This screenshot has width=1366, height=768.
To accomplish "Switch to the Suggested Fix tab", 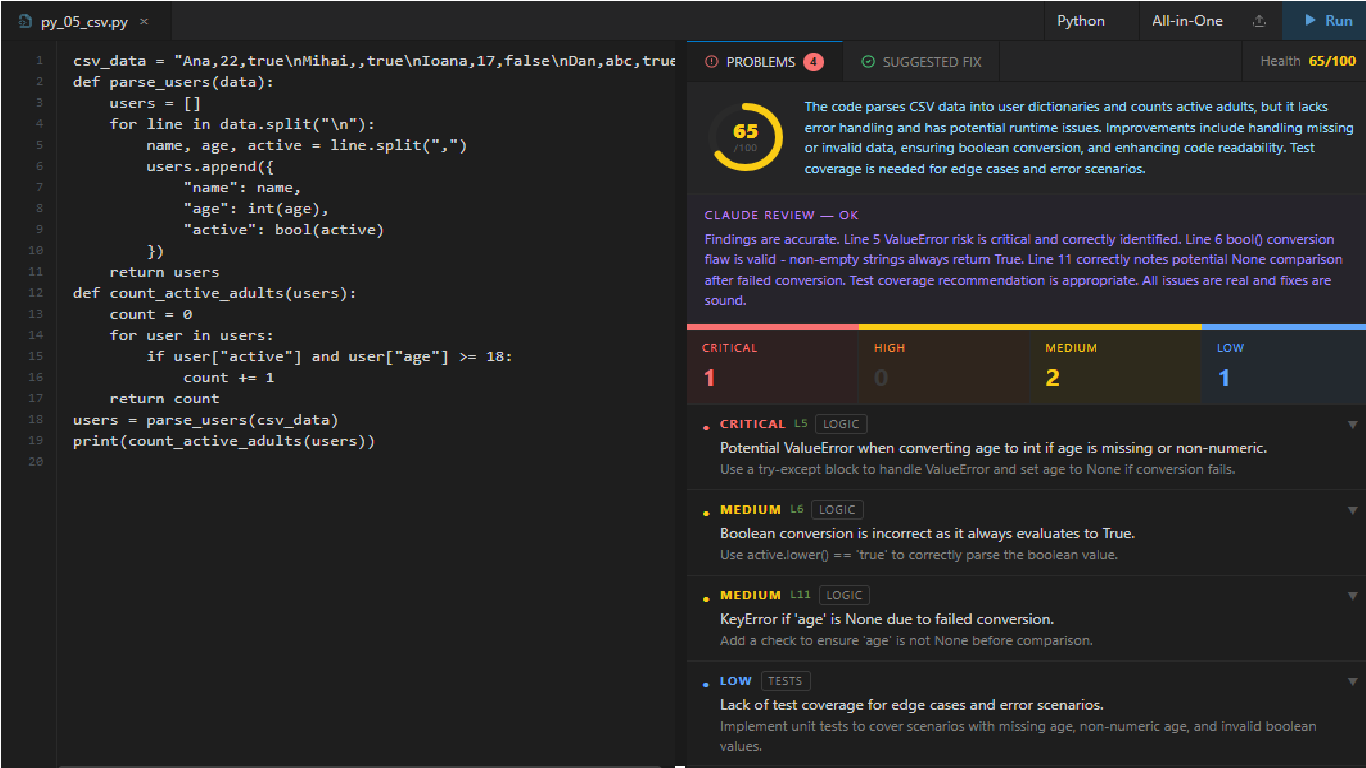I will coord(920,62).
